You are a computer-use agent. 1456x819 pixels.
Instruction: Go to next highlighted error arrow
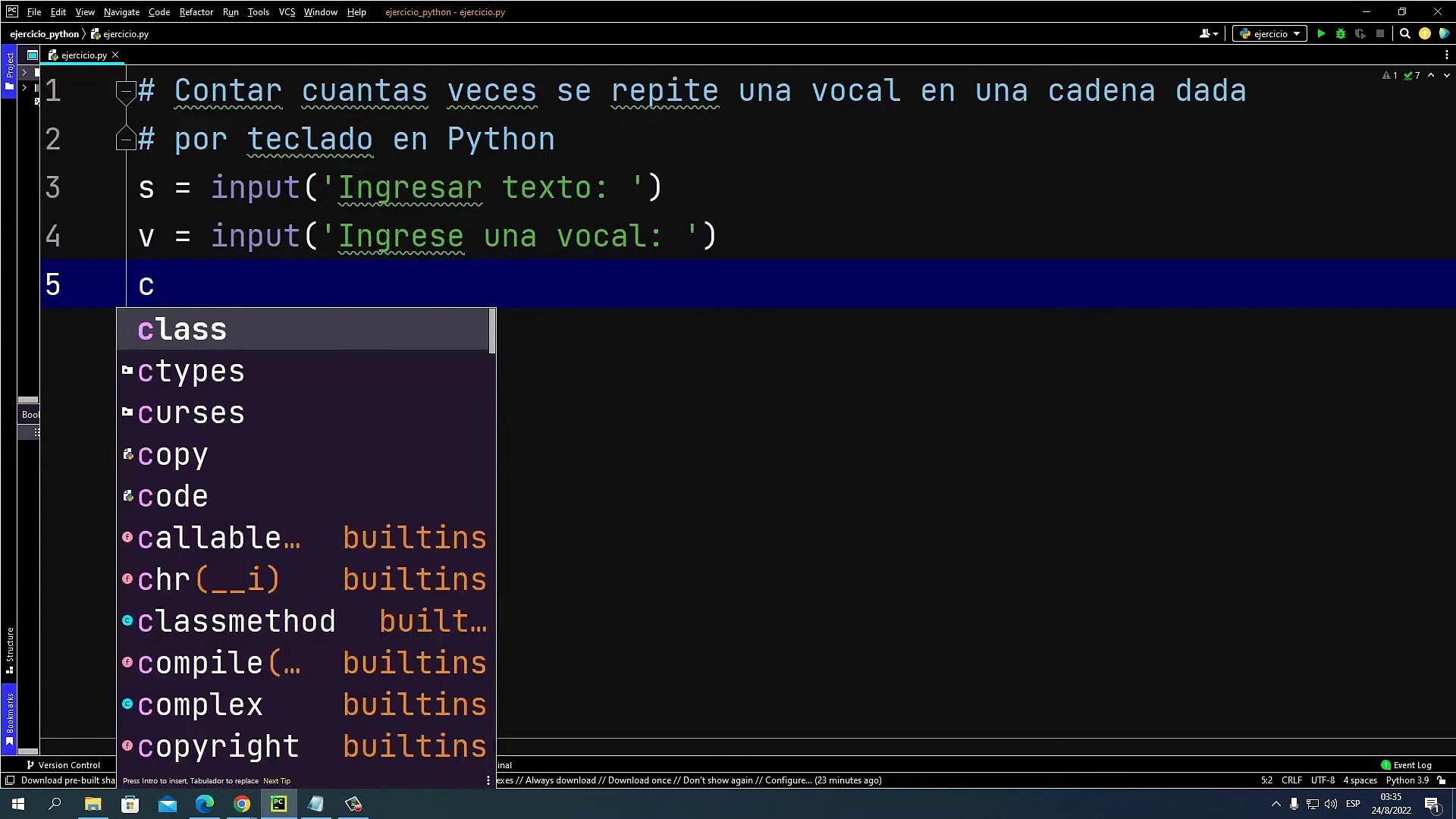[1446, 75]
